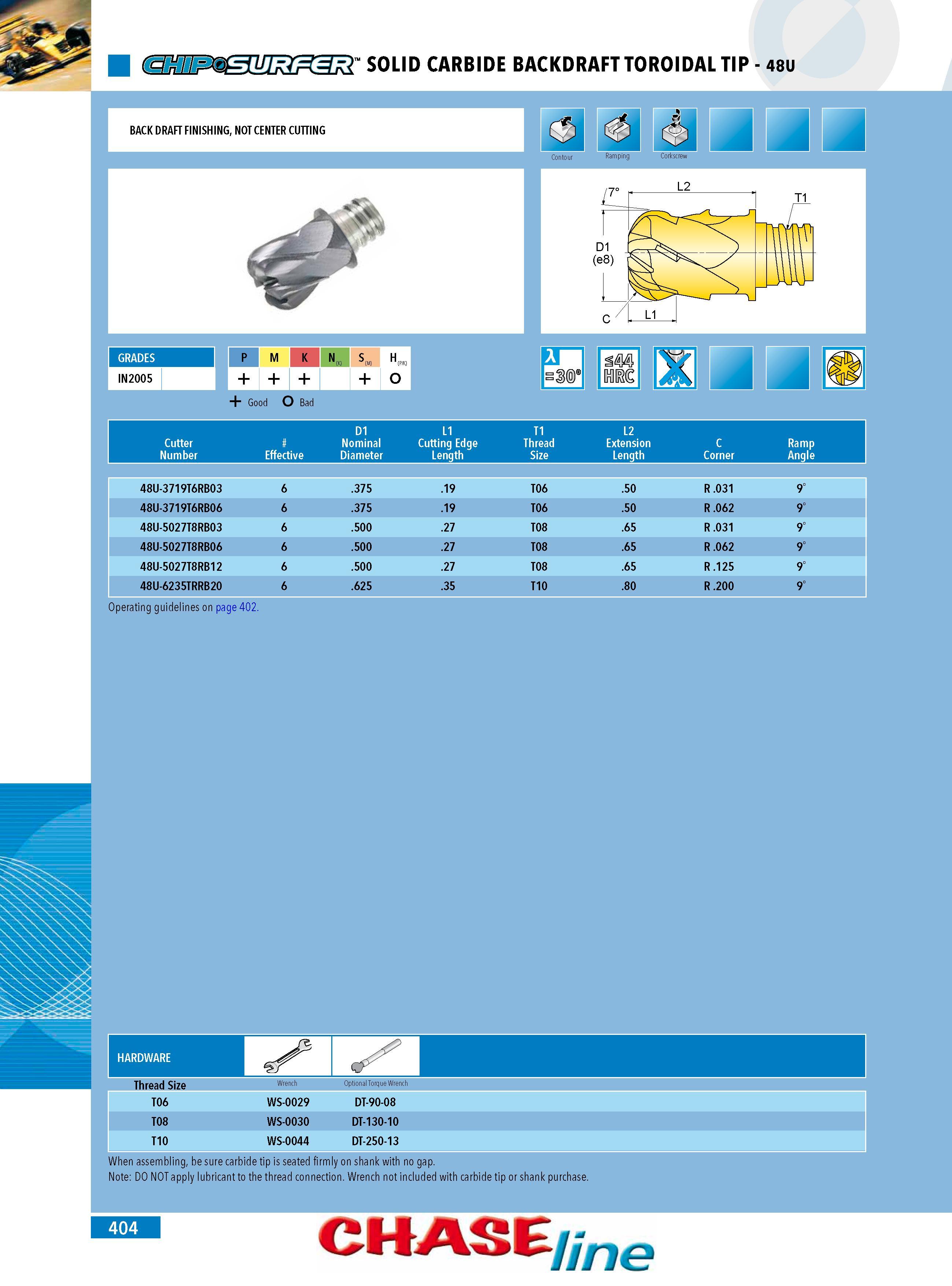Click torque wrench DT-130-10
952x1286 pixels.
click(375, 1122)
